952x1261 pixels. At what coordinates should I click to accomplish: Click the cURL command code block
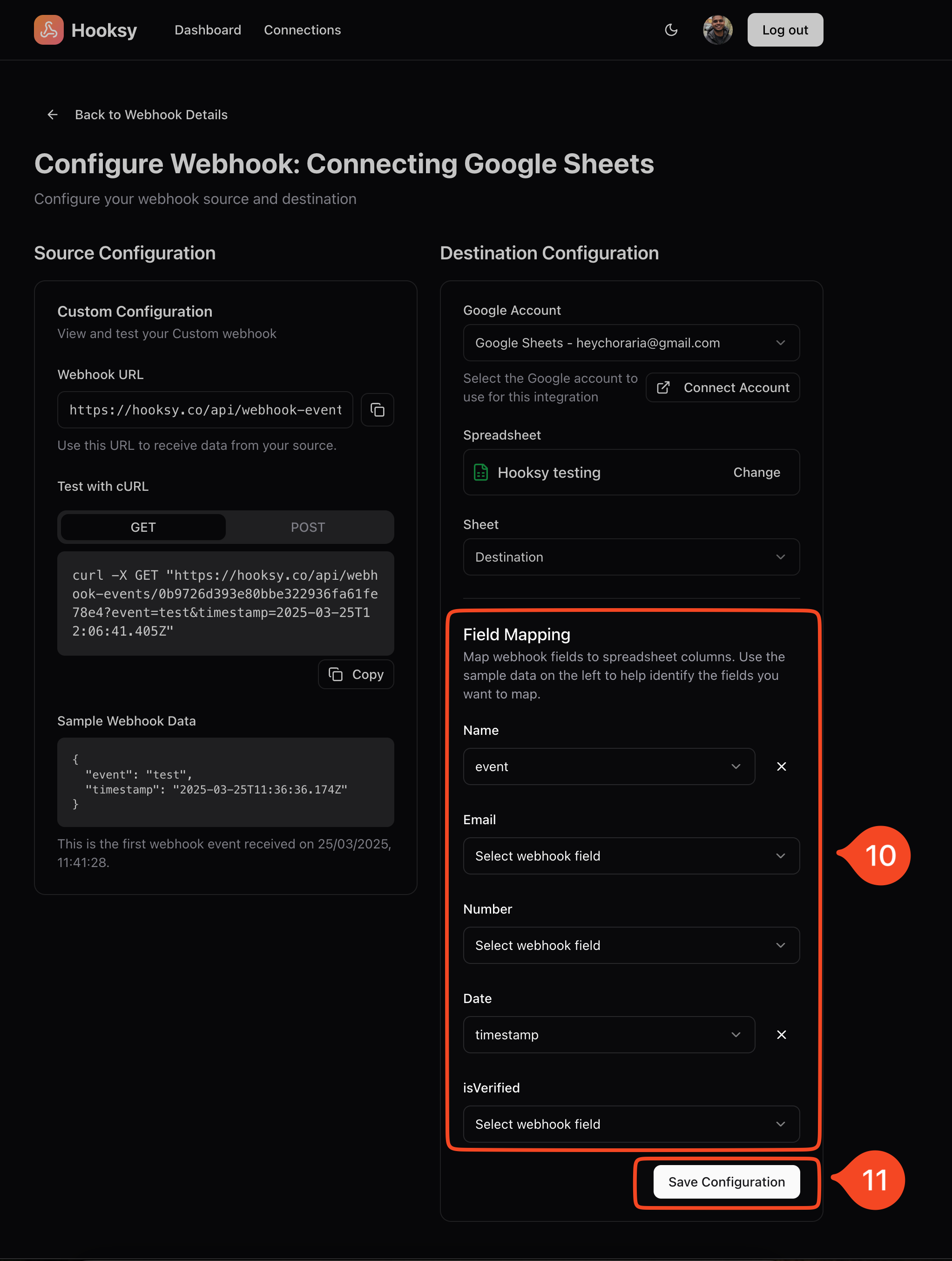coord(225,603)
